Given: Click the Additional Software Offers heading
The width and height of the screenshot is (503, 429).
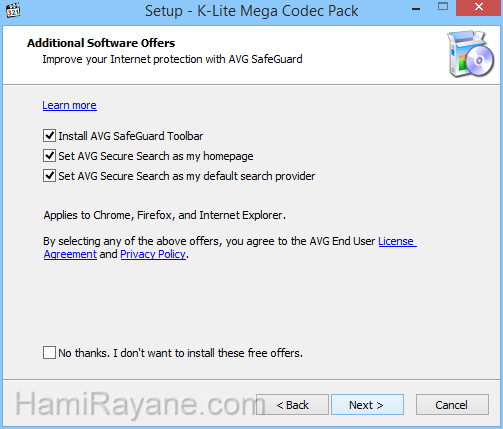Looking at the screenshot, I should pos(101,43).
